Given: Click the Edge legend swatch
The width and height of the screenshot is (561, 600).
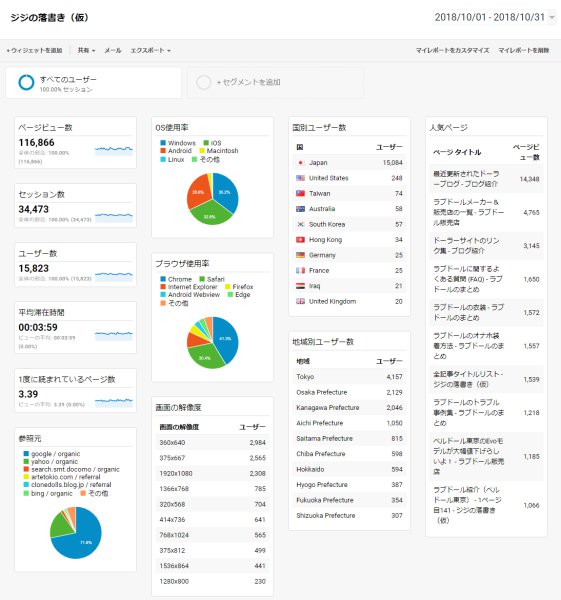Looking at the screenshot, I should (230, 295).
